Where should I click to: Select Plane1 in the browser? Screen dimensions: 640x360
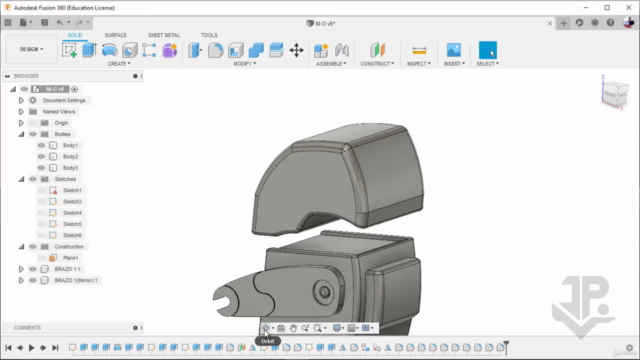coord(70,258)
